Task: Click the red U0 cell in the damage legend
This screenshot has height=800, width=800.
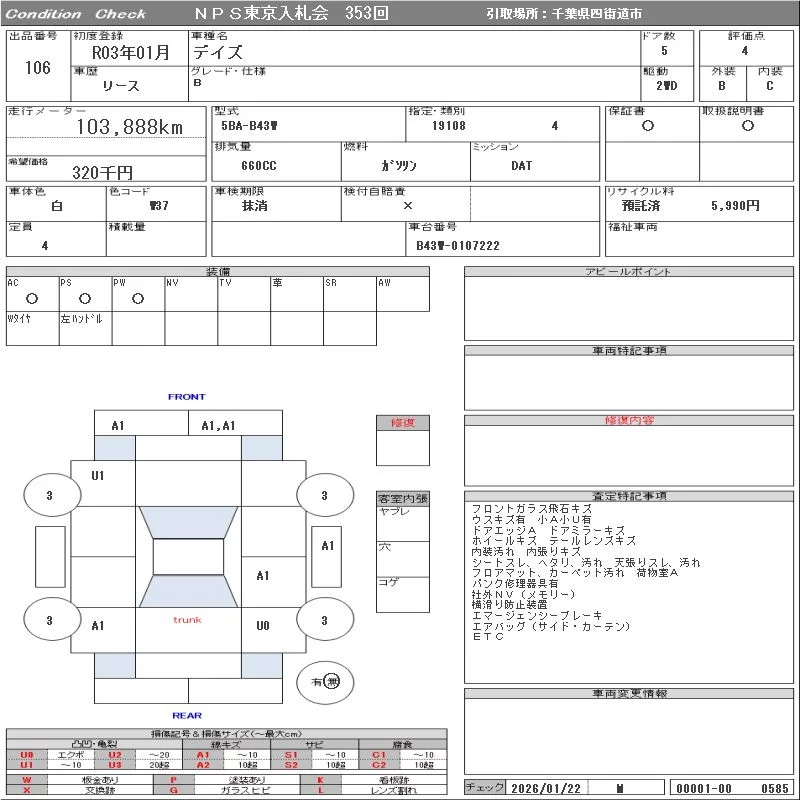Action: (27, 755)
